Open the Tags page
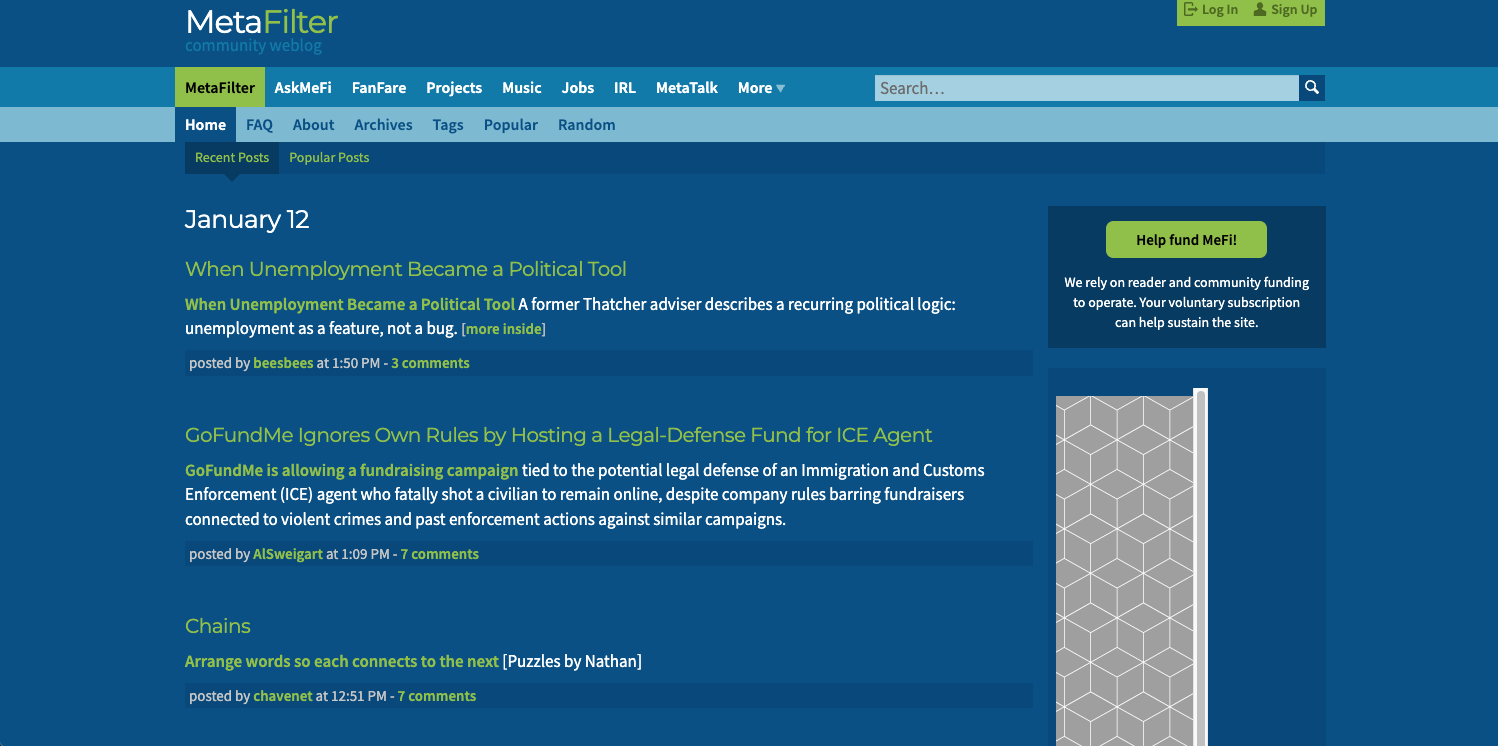Viewport: 1498px width, 746px height. pyautogui.click(x=448, y=125)
